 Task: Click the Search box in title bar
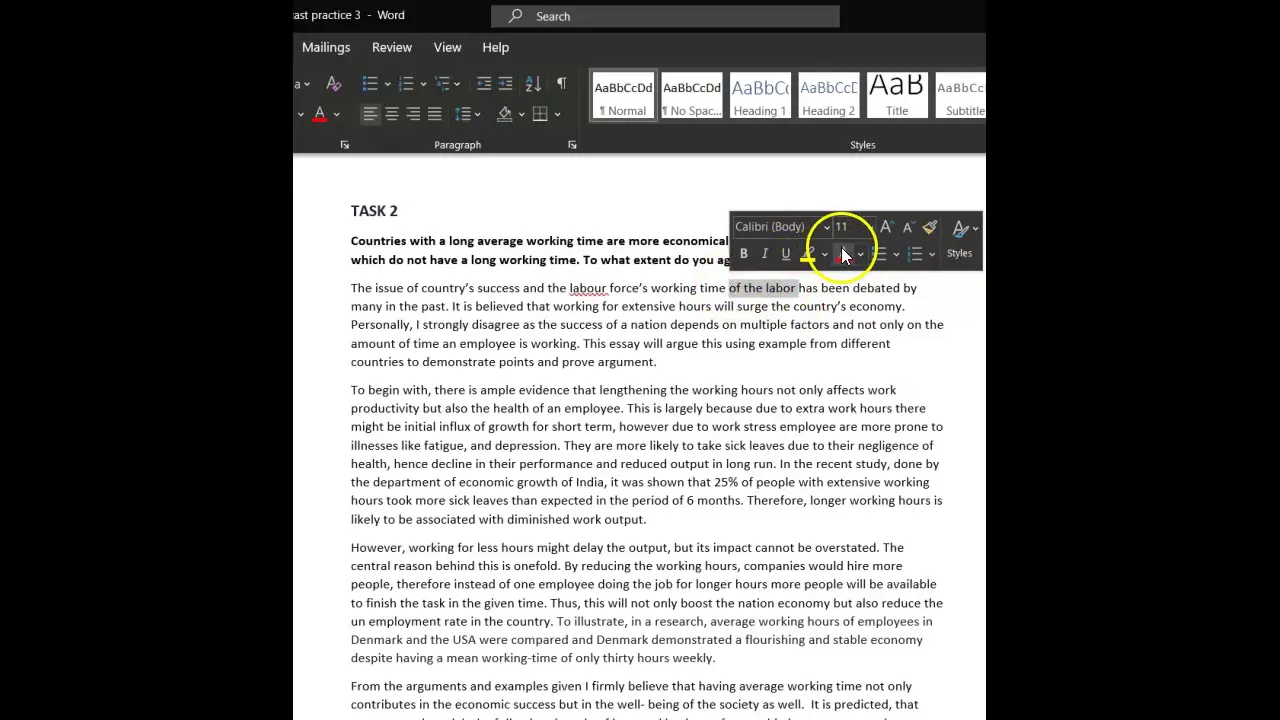click(665, 16)
